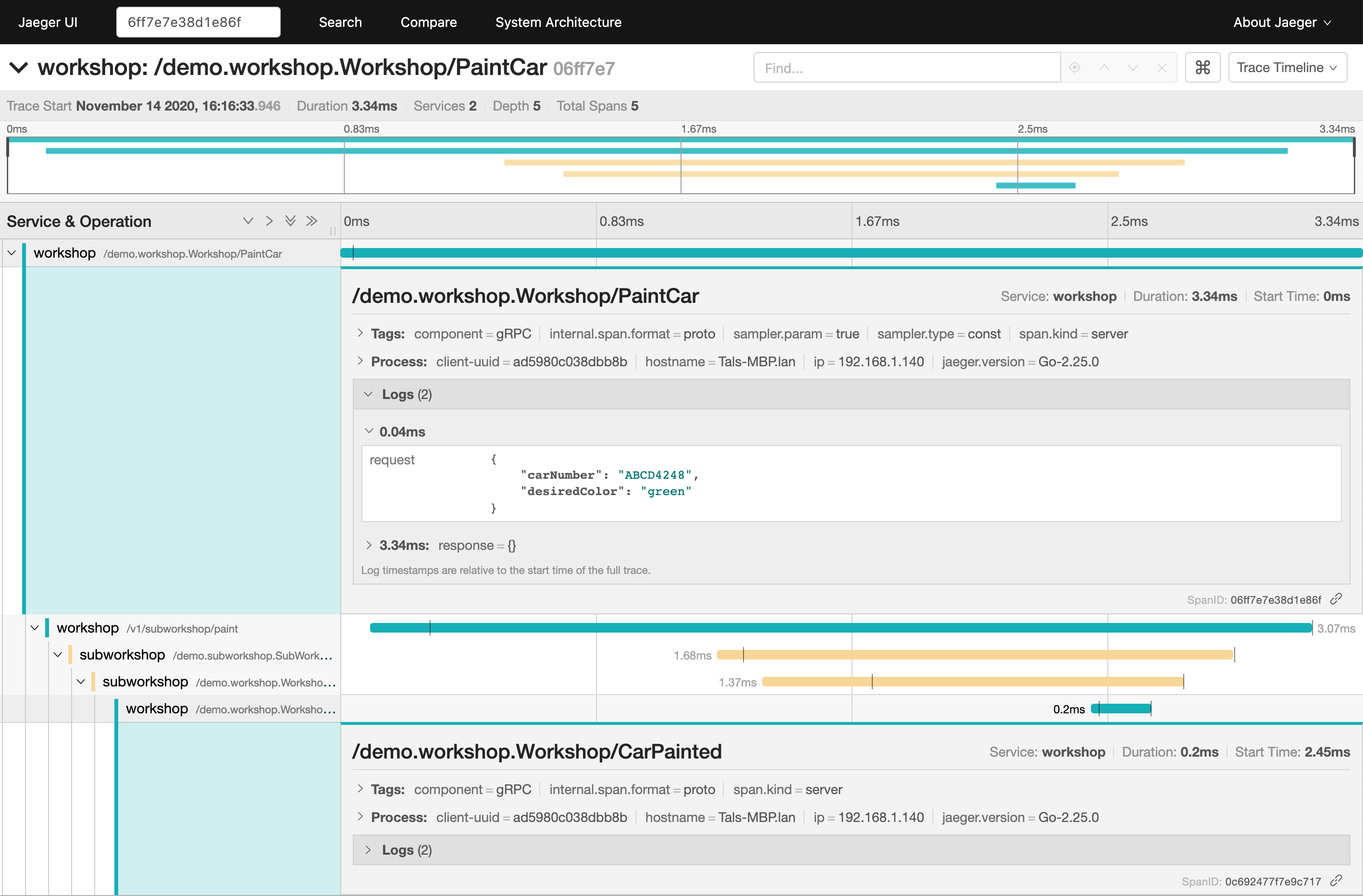Expand one level with single down chevron

[x=248, y=221]
